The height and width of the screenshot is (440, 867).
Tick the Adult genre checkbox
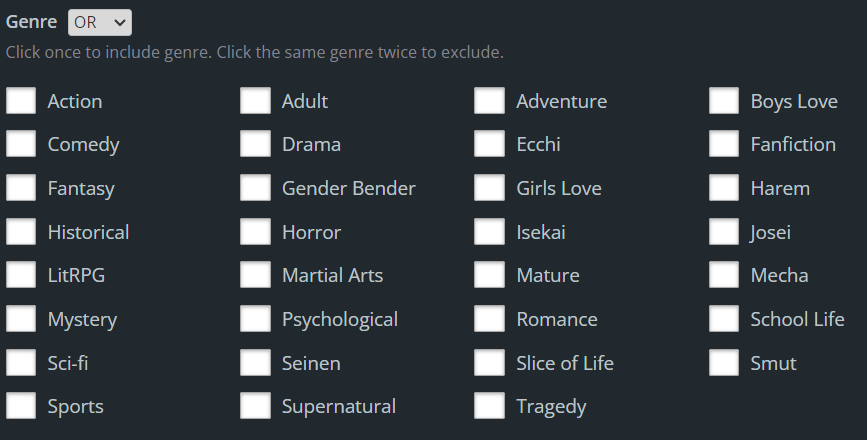click(255, 101)
